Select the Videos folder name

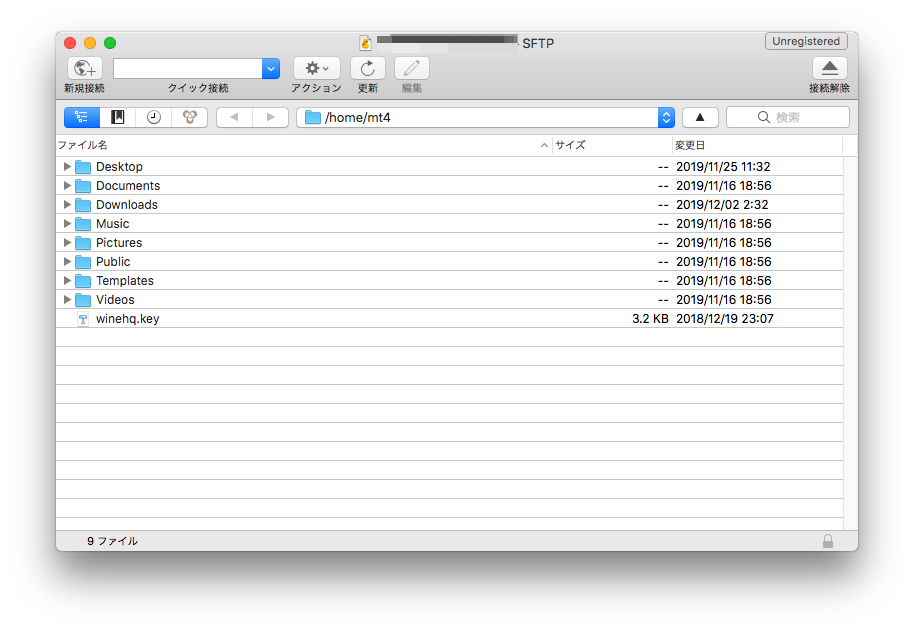click(x=115, y=299)
